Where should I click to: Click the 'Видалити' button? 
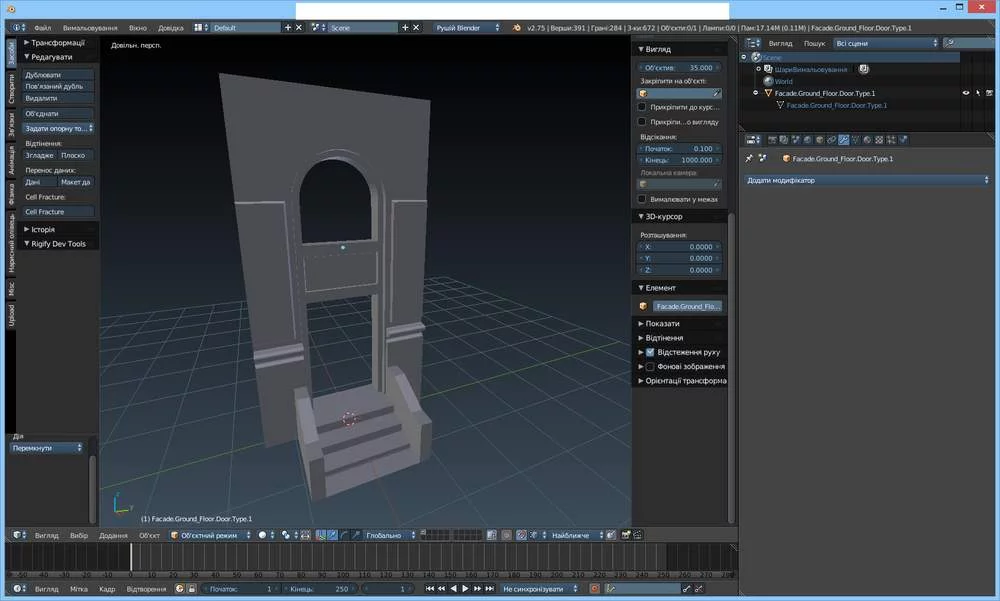tap(57, 98)
